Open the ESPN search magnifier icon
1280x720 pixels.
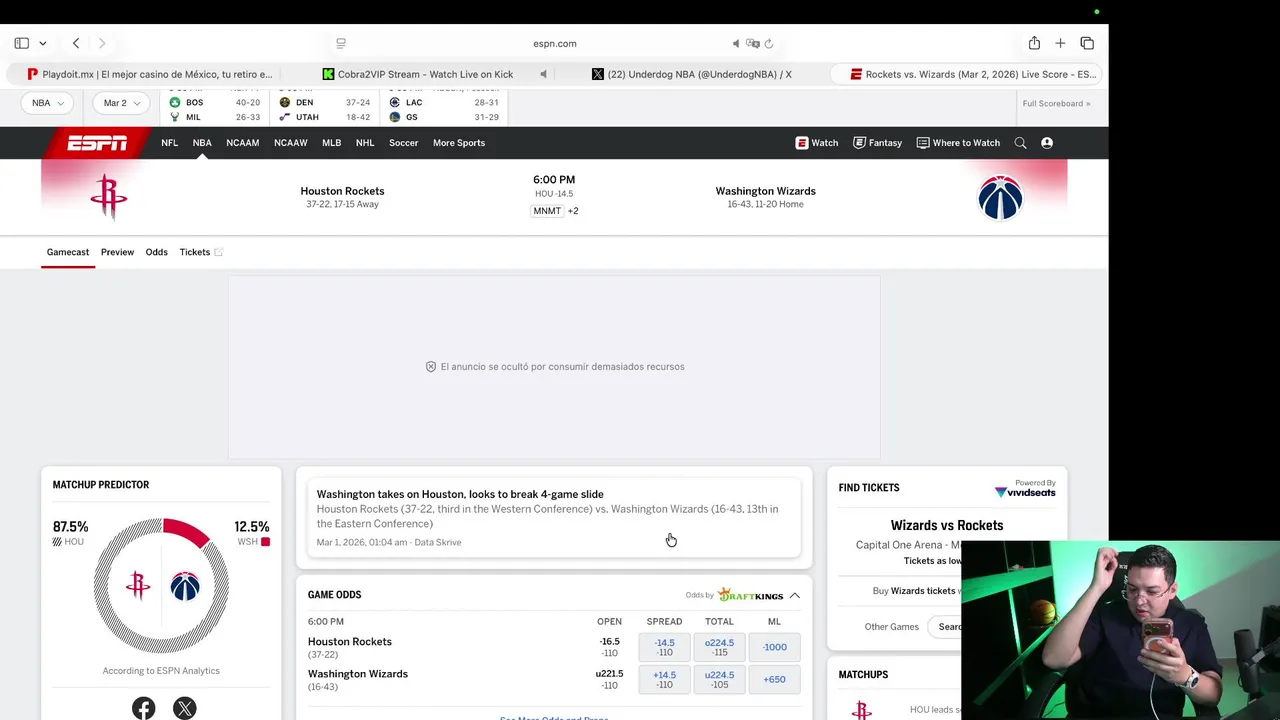coord(1020,143)
